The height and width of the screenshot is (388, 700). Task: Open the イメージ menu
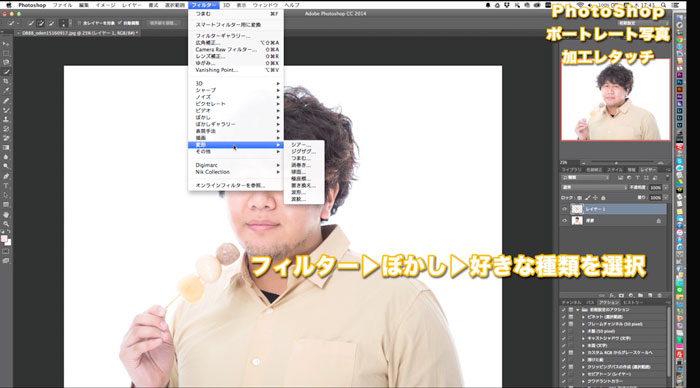[x=105, y=5]
